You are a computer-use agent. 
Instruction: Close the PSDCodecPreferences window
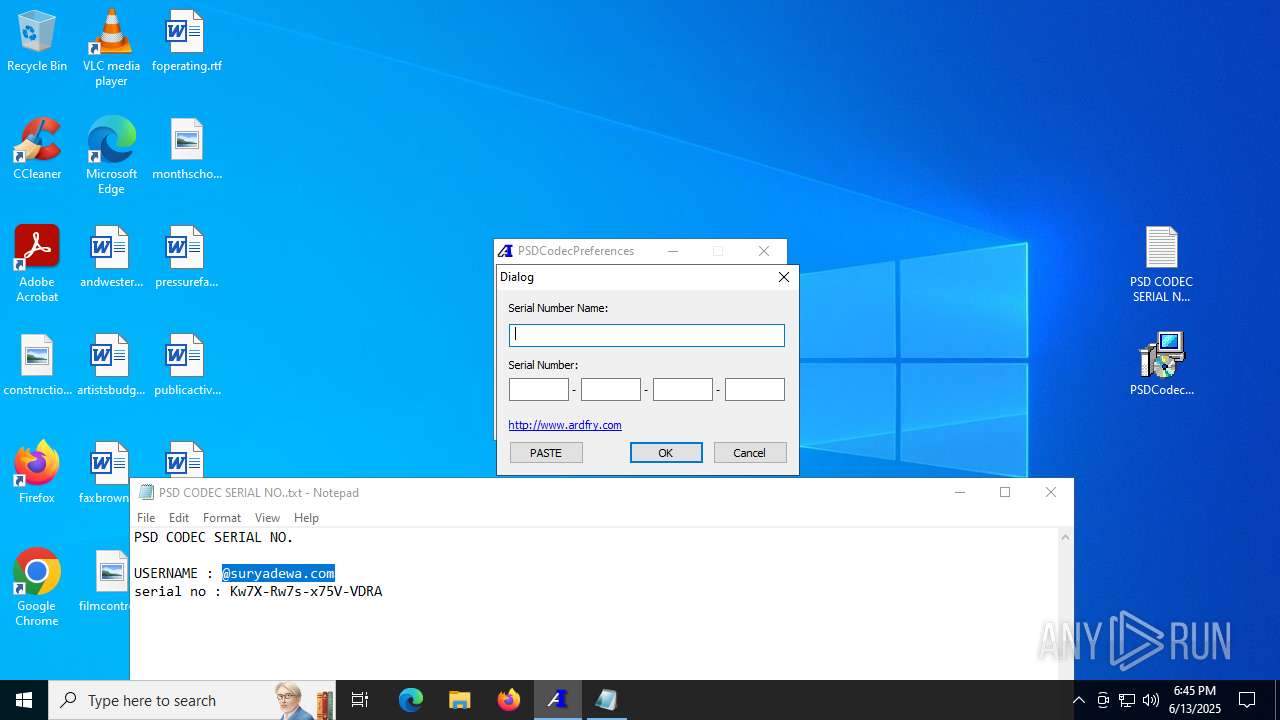(764, 251)
